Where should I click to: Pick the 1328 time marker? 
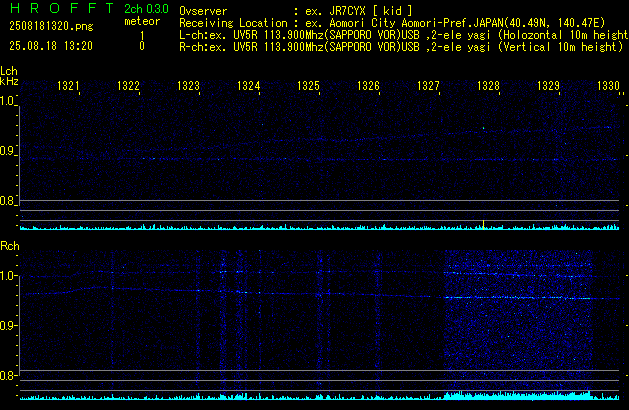488,86
